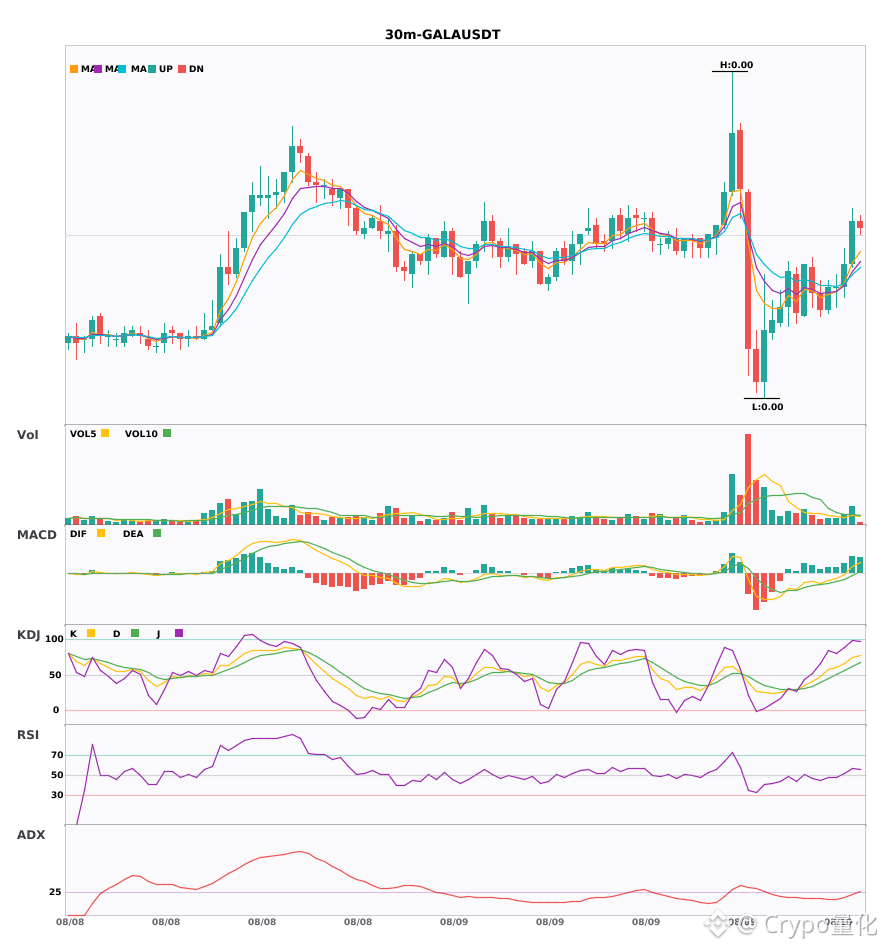Click the yellow VOL5 legend swatch
This screenshot has height=950, width=885.
pos(105,433)
